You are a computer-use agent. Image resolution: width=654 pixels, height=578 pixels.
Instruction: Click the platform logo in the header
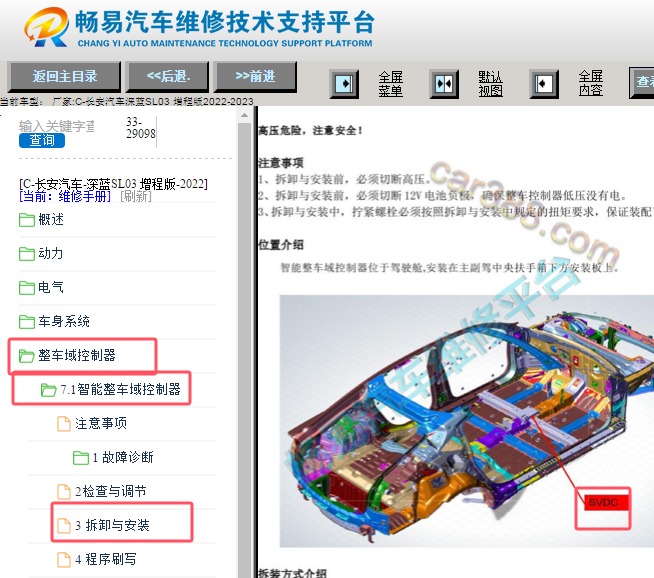click(46, 27)
